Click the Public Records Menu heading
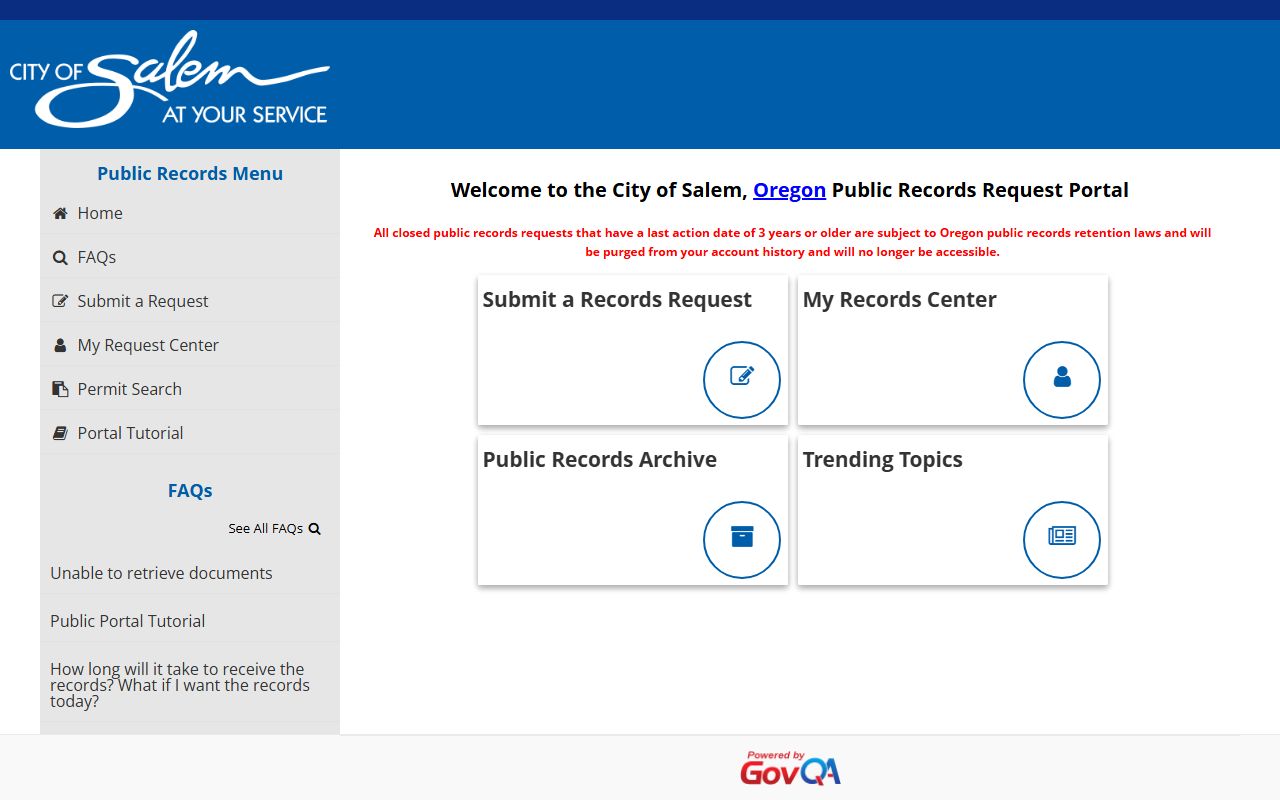 190,173
